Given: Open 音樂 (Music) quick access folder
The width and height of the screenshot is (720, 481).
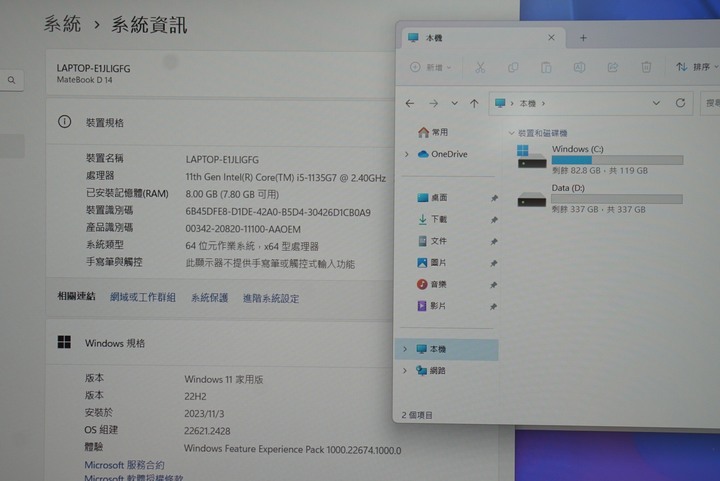Looking at the screenshot, I should pos(433,285).
